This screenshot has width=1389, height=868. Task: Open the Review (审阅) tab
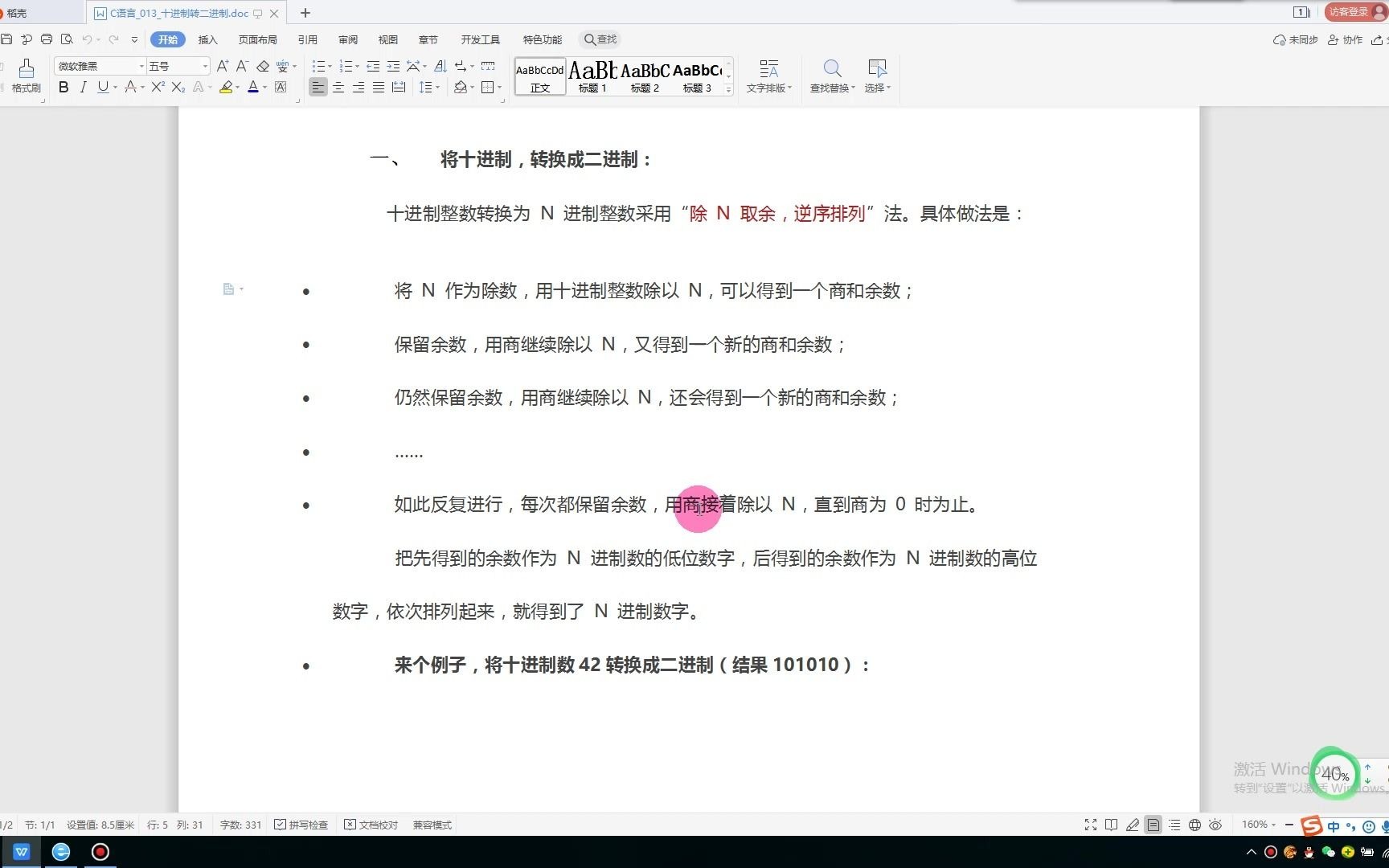pyautogui.click(x=348, y=39)
